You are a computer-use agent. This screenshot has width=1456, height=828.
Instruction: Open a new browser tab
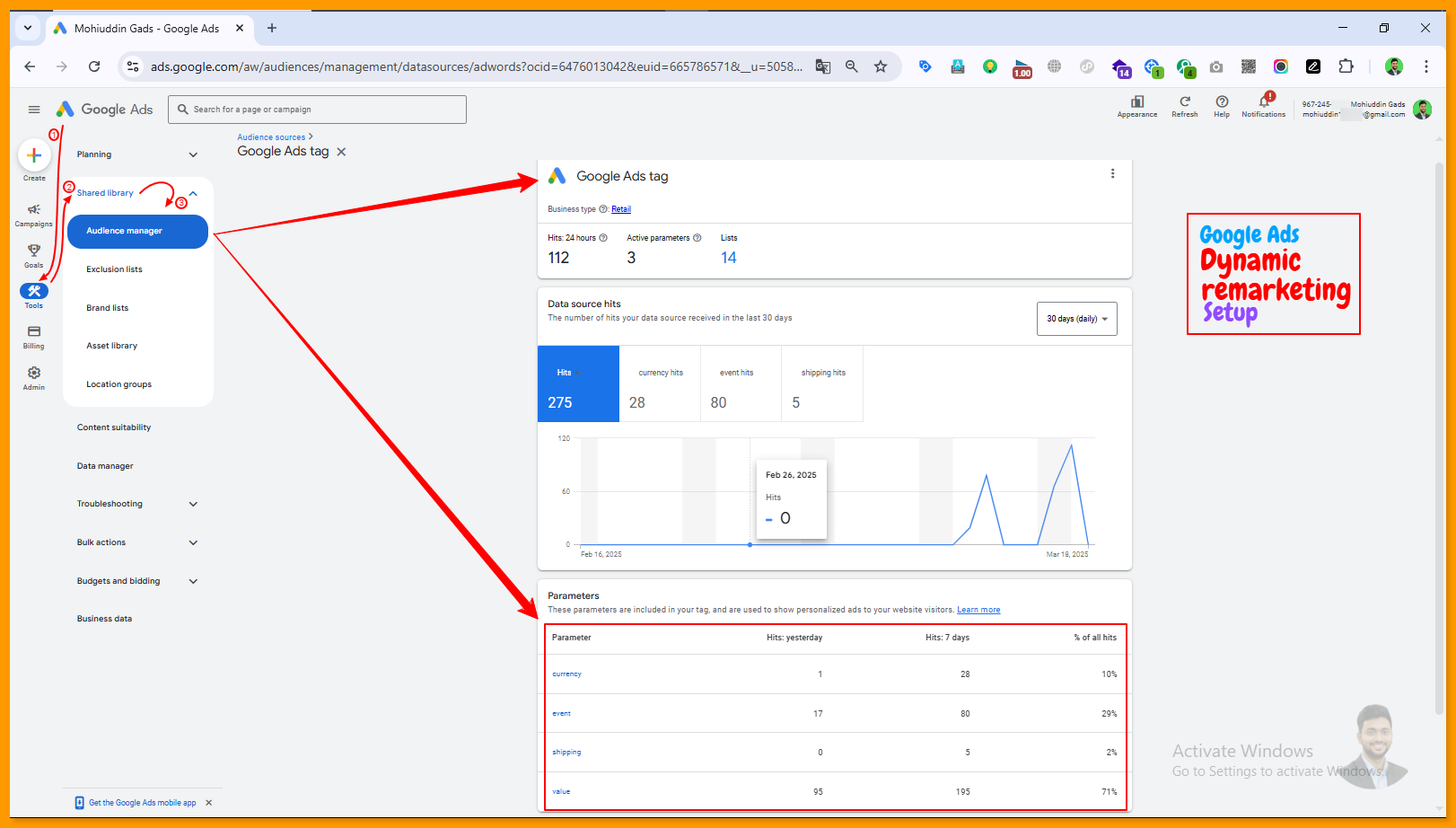272,28
